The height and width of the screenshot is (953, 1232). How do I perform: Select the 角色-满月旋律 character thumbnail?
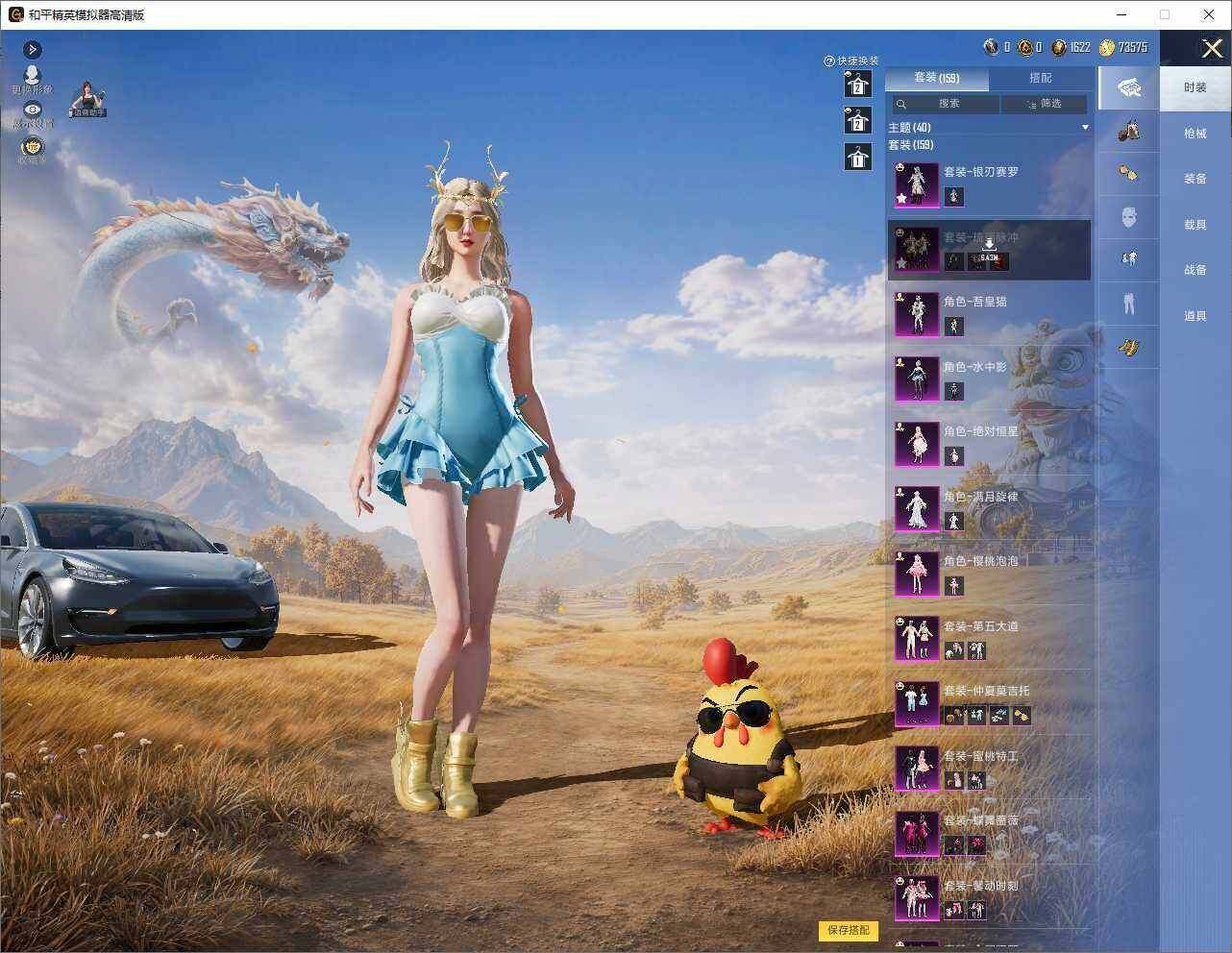(x=917, y=509)
